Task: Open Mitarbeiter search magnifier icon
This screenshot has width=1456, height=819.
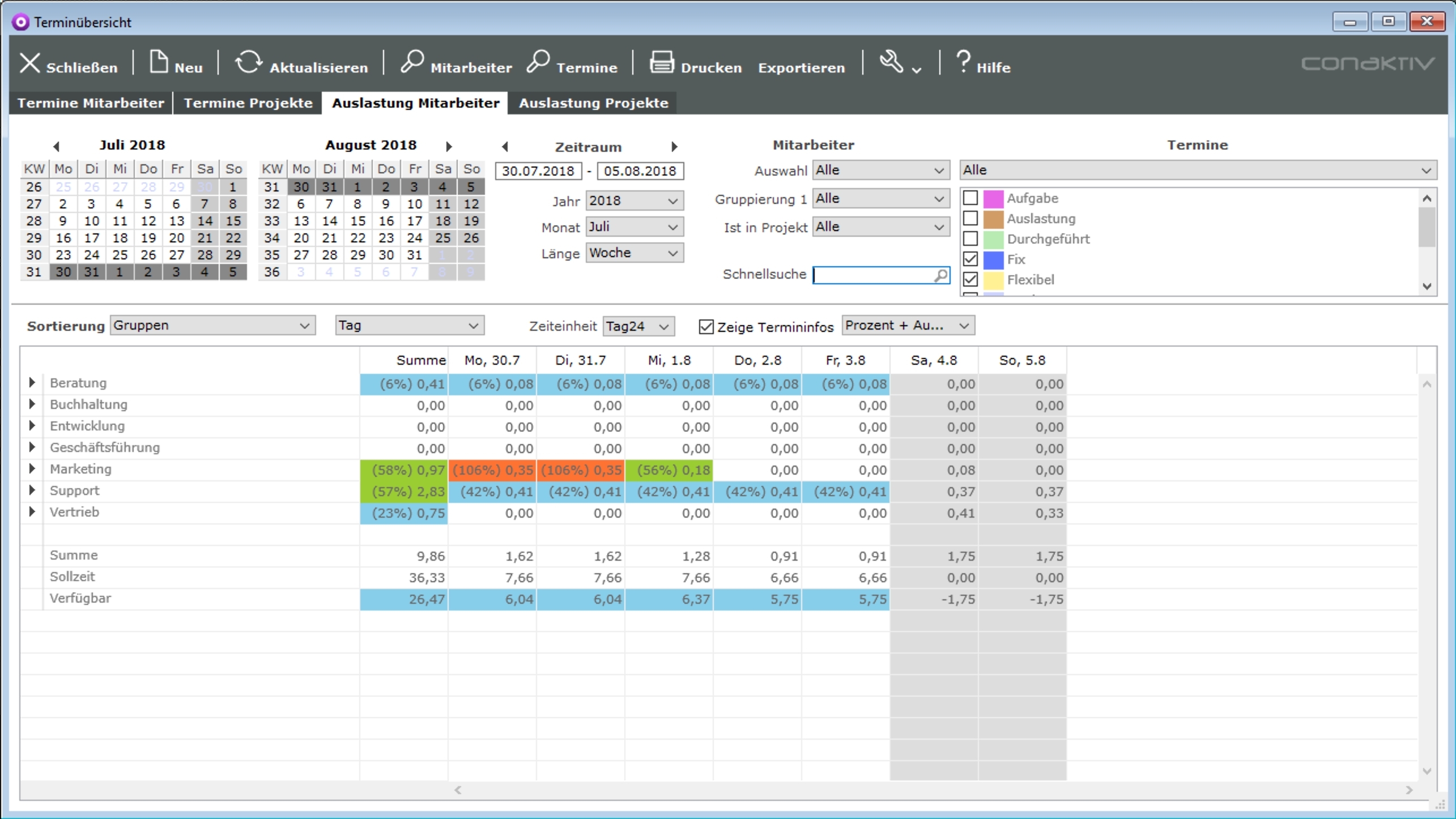Action: 412,61
